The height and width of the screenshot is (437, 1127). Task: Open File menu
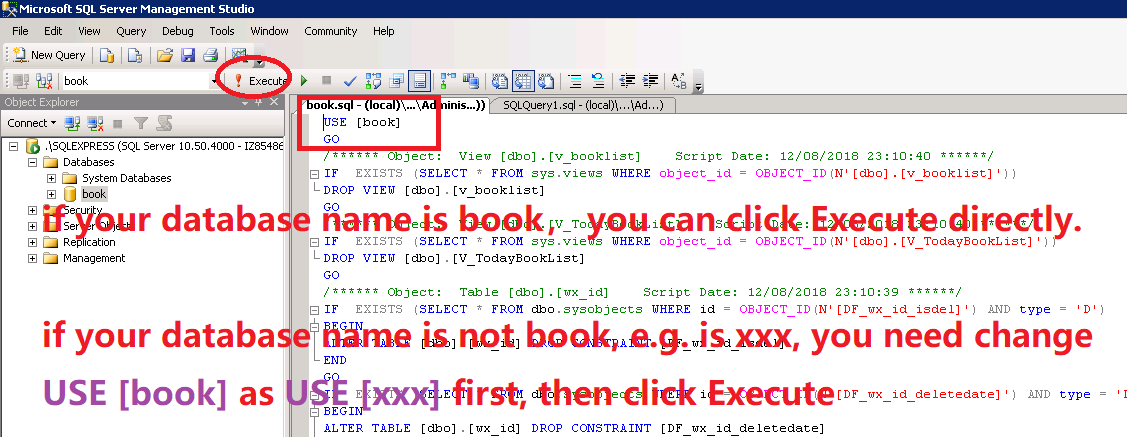[x=20, y=31]
